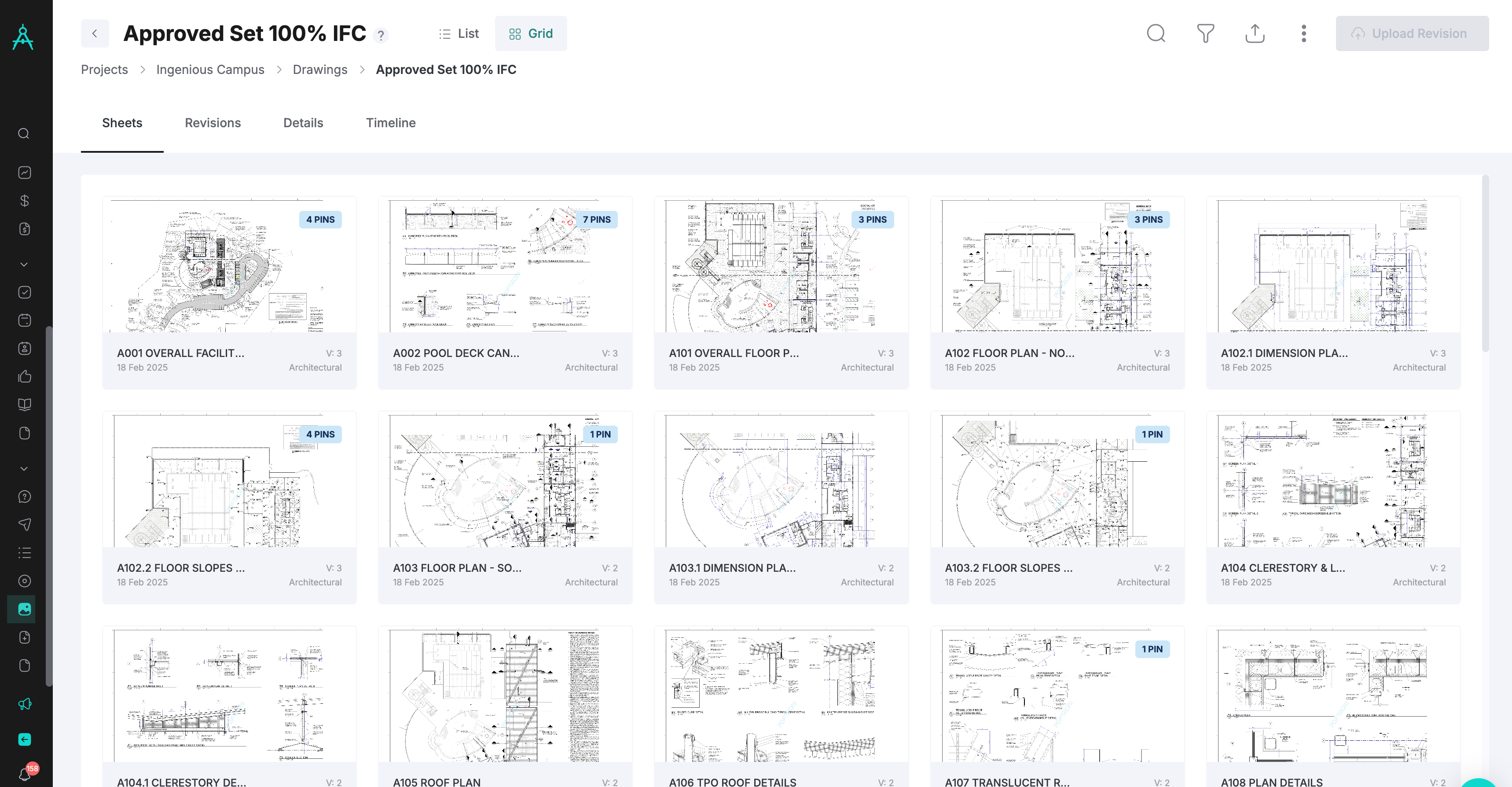Open the three-dot more options menu
The width and height of the screenshot is (1512, 787).
click(1303, 33)
